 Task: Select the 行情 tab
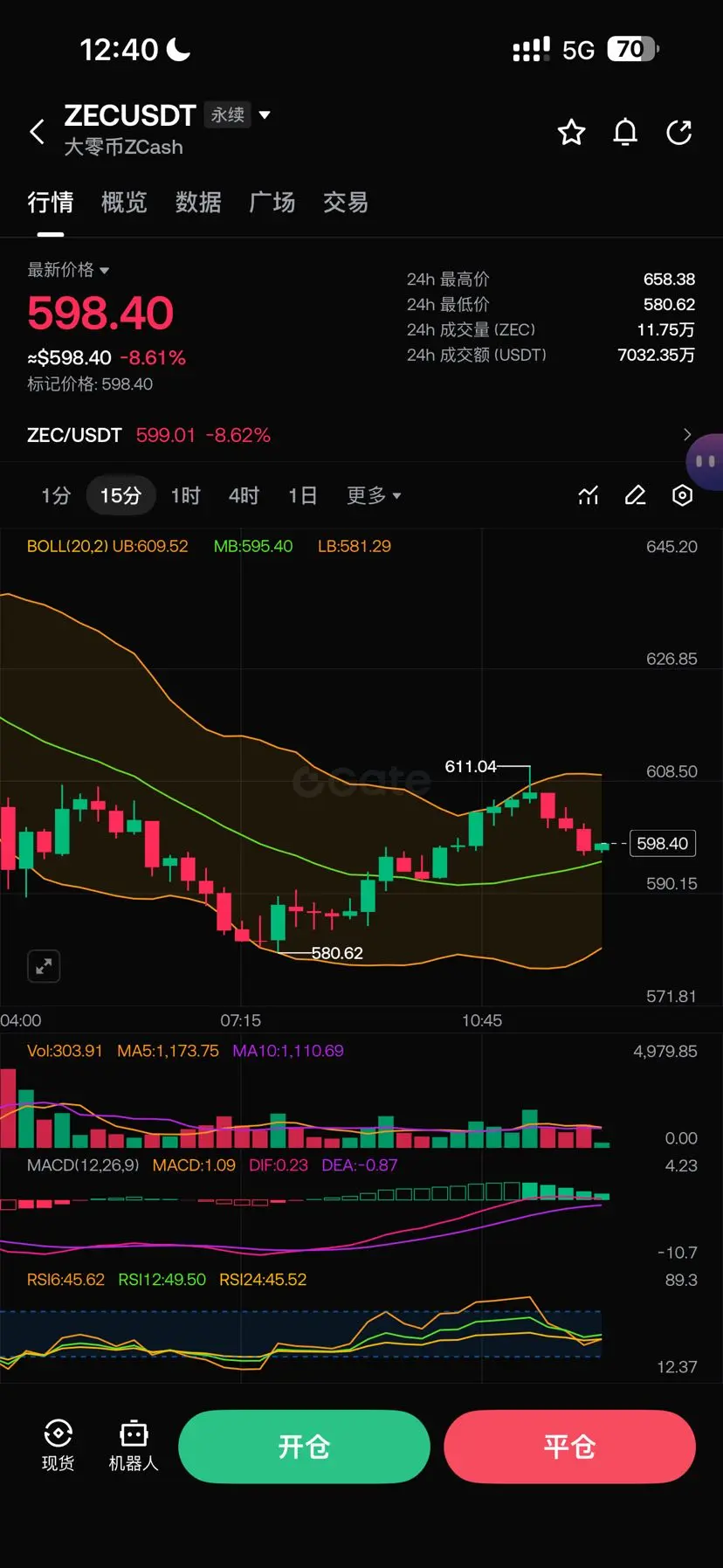(x=50, y=203)
